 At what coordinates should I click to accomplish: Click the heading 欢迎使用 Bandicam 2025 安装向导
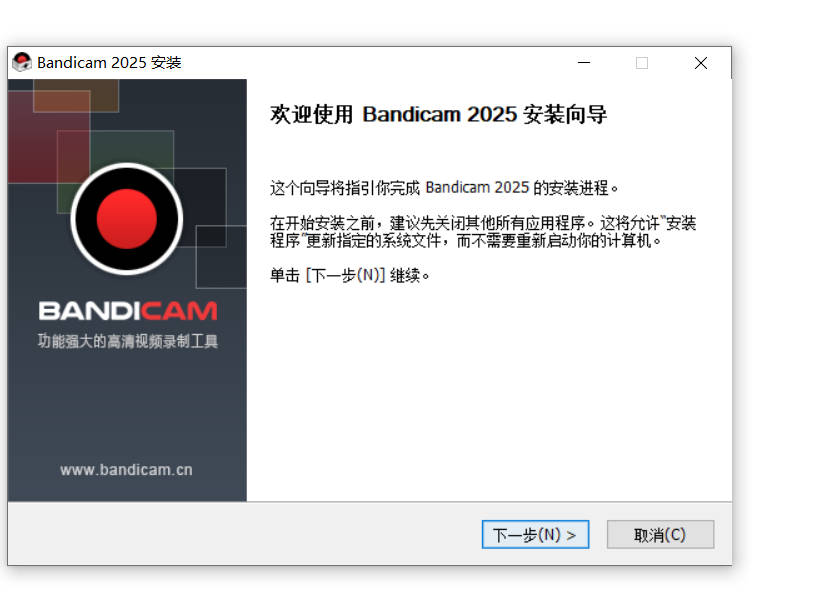(x=438, y=114)
